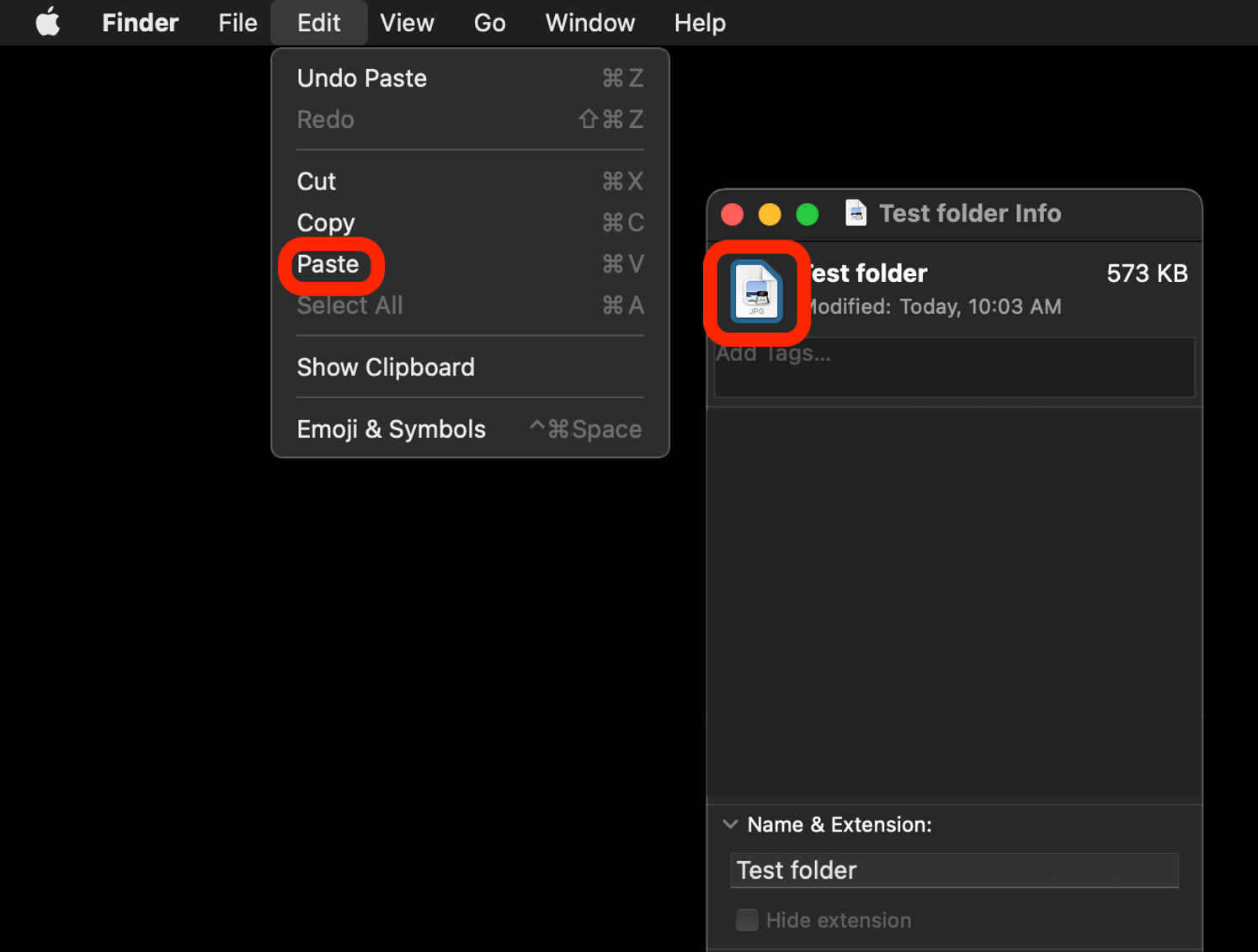Image resolution: width=1258 pixels, height=952 pixels.
Task: Switch to the View menu
Action: pos(407,23)
